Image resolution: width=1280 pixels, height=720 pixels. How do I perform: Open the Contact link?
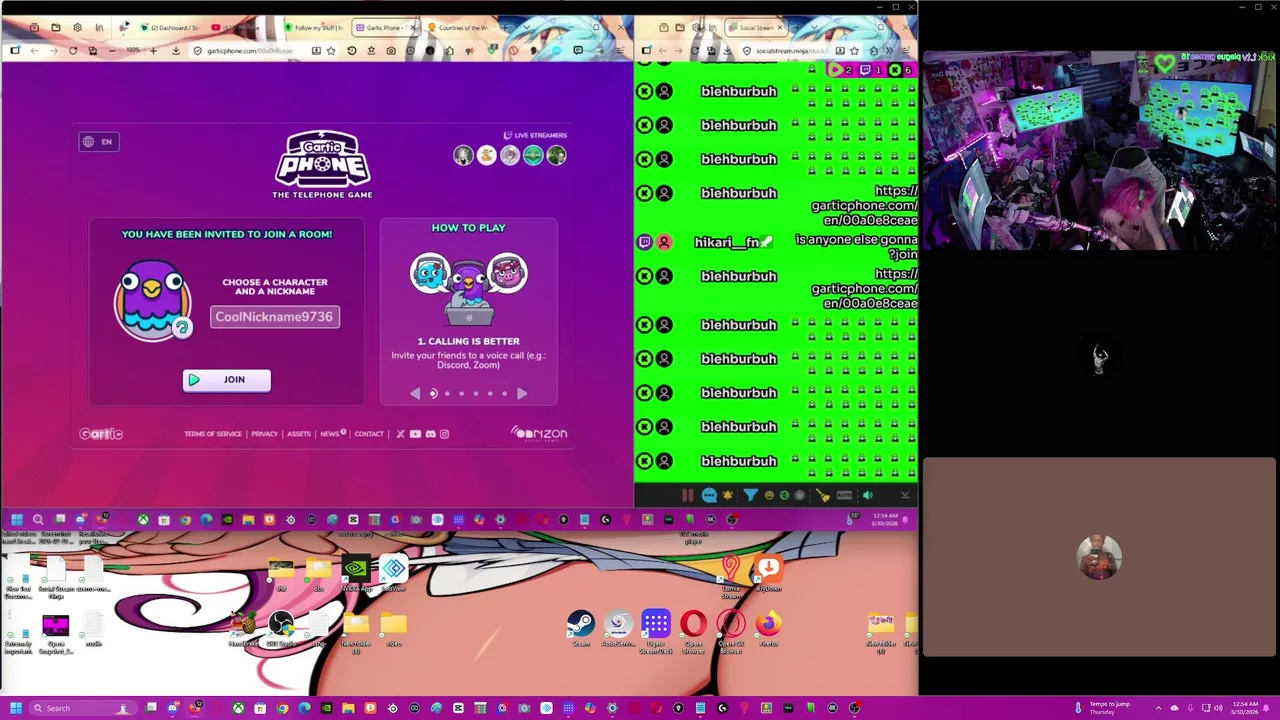pyautogui.click(x=369, y=434)
